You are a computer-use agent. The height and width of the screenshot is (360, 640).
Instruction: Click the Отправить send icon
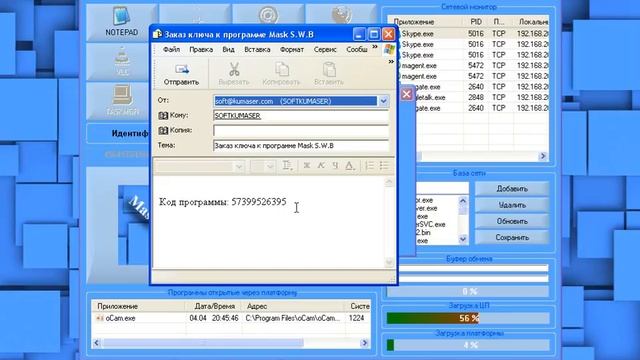181,69
